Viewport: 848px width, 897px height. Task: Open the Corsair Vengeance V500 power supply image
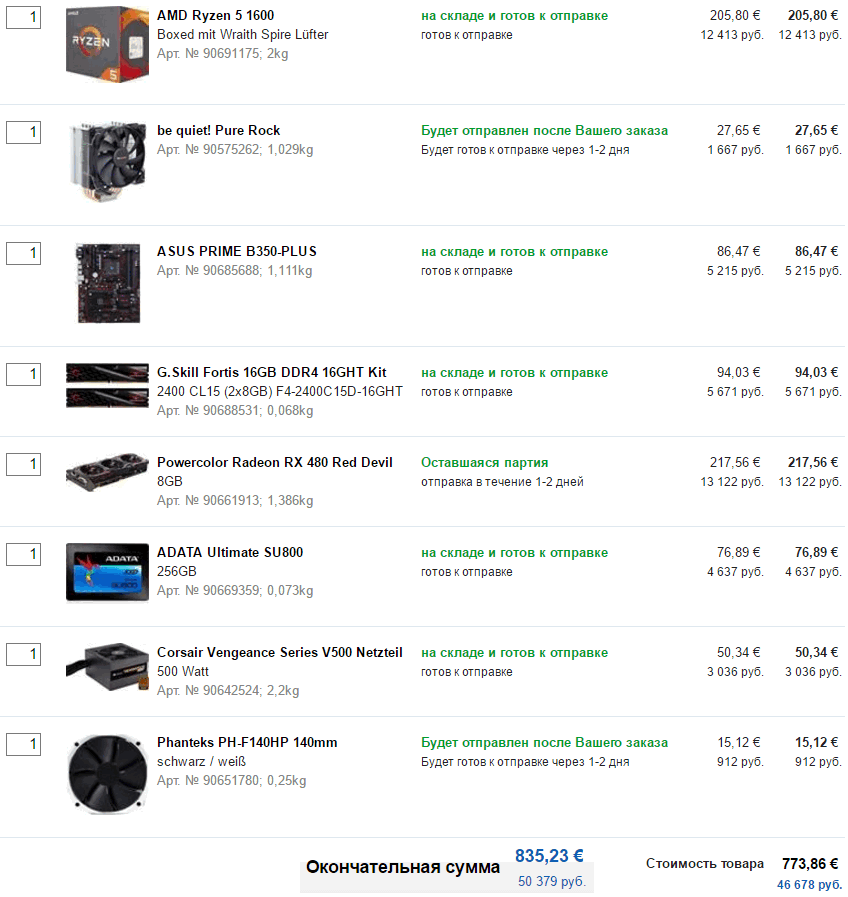107,667
